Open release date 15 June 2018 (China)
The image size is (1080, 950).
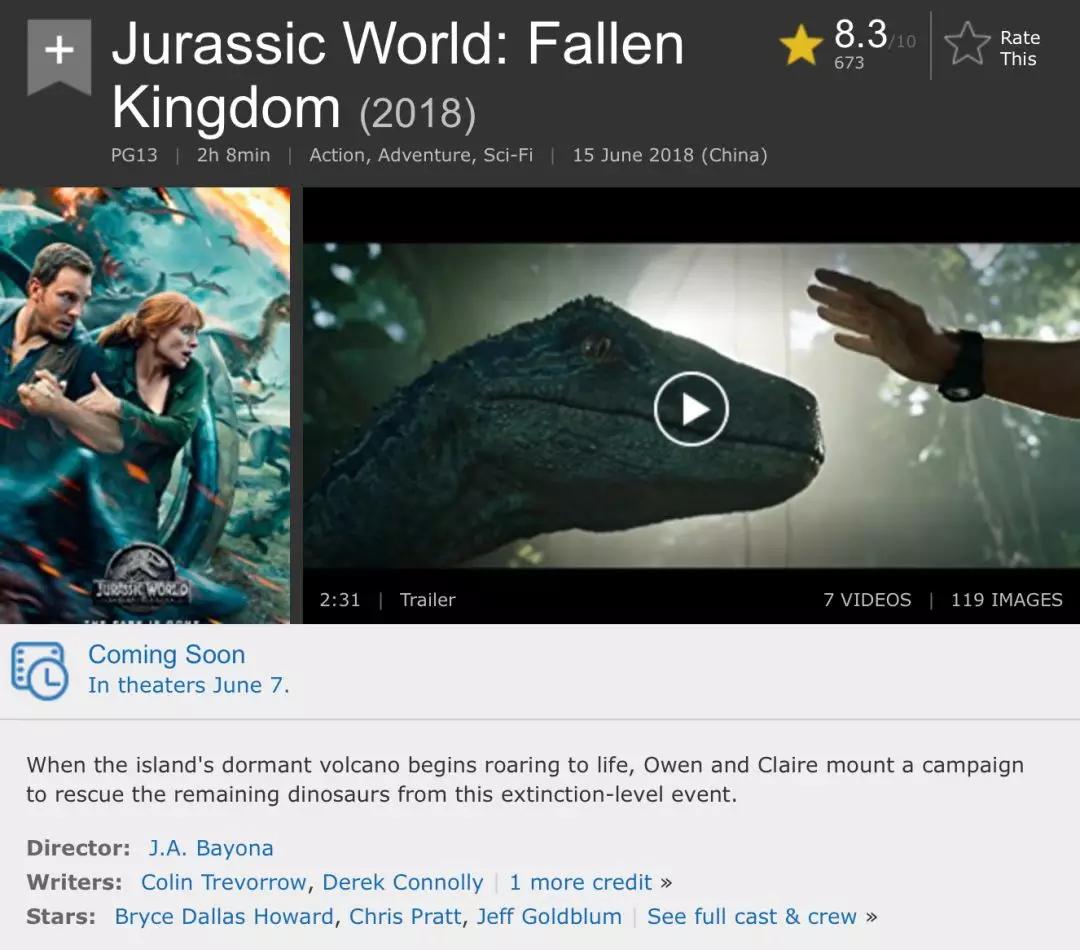669,155
